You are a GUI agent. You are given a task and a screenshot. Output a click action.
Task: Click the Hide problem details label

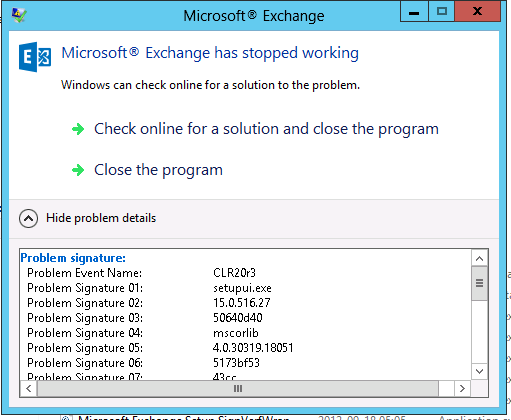tap(101, 218)
